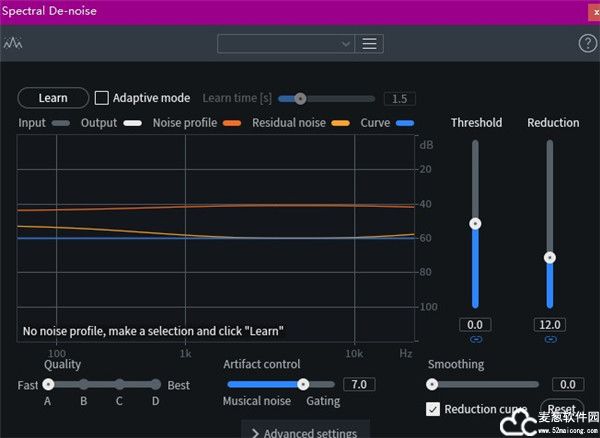Set Quality to position C
600x438 pixels.
point(119,384)
